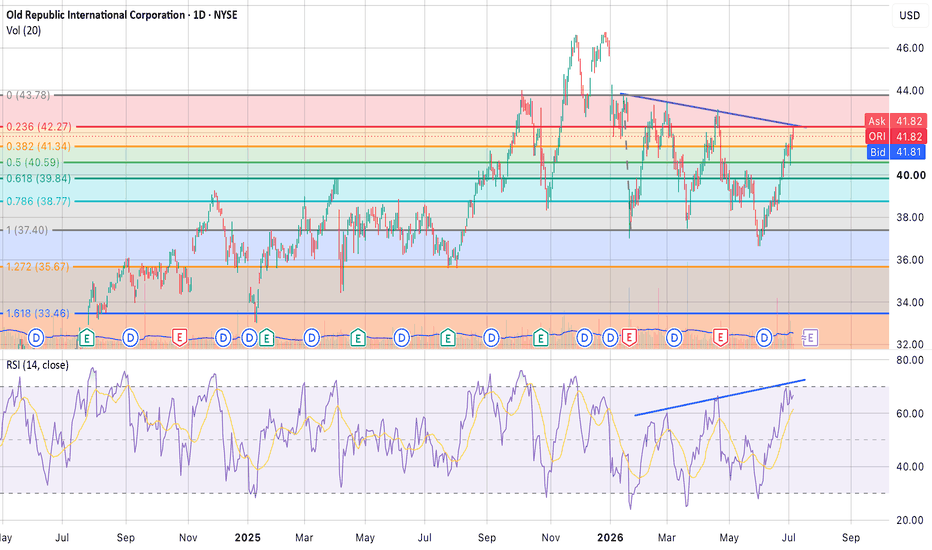
Task: Select the descending trend line on the price chart
Action: 713,110
